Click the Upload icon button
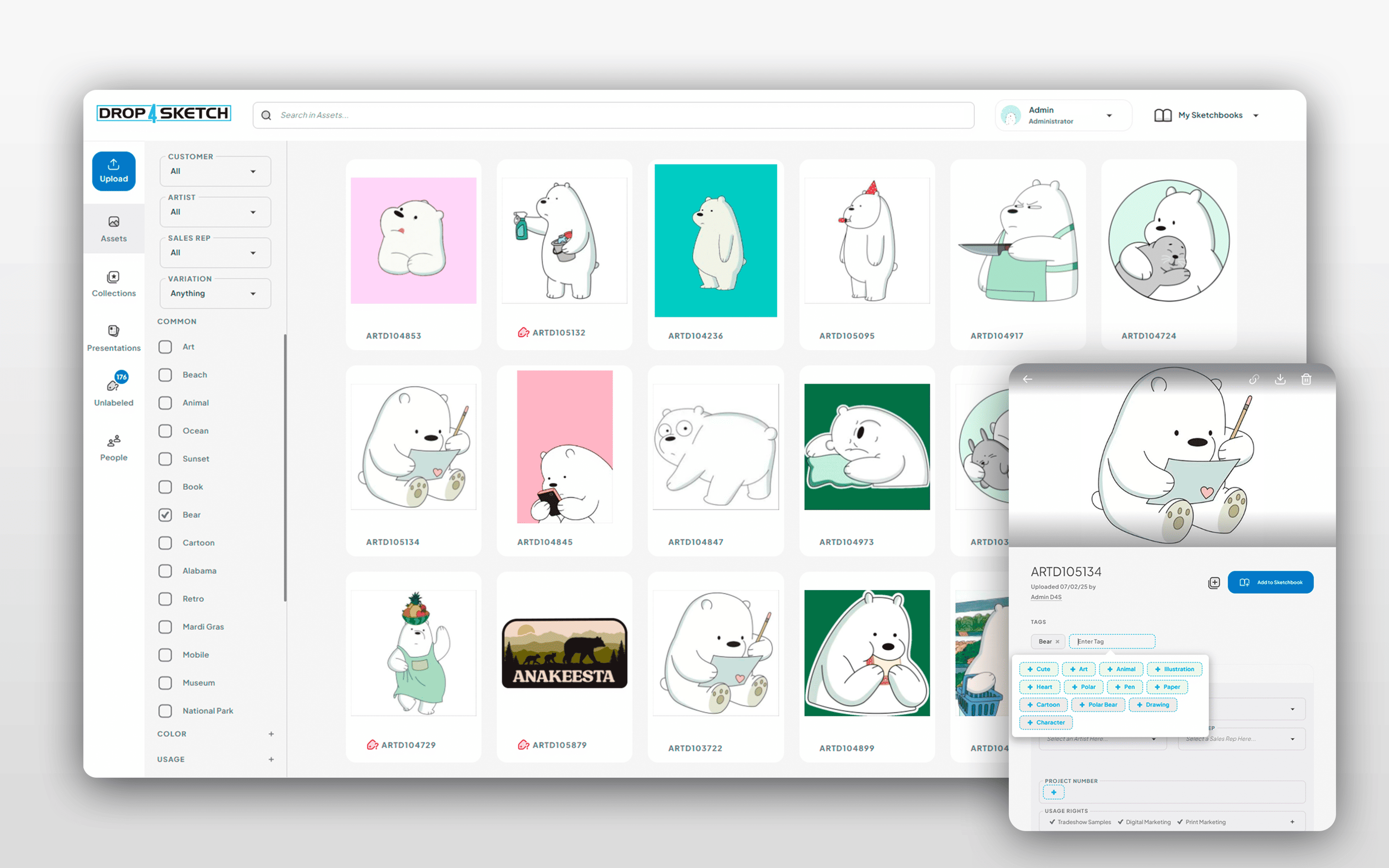The height and width of the screenshot is (868, 1389). [x=114, y=171]
